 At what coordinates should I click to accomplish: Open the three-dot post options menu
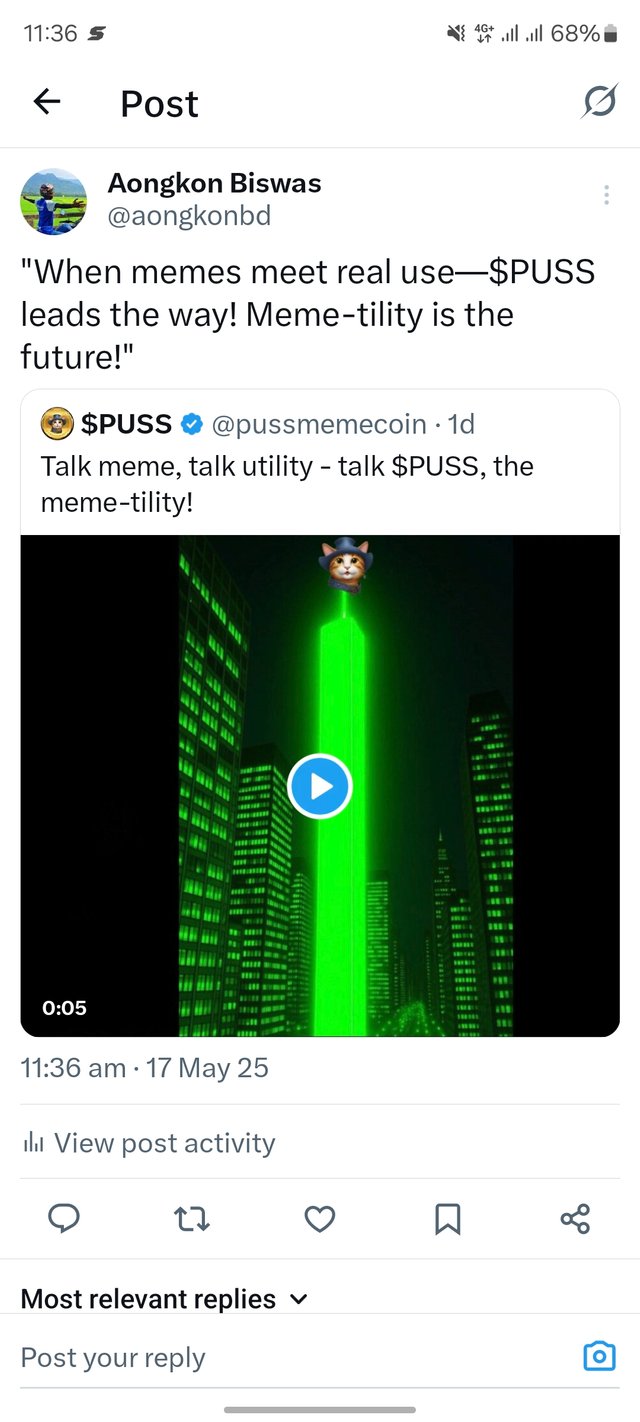click(x=606, y=195)
